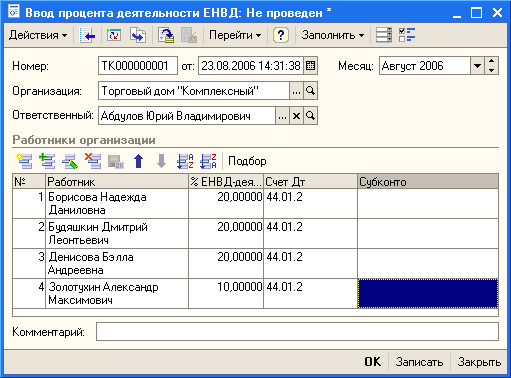Select the Золотухин Александр Максимович cell
Screen dimensions: 511x378
tap(117, 294)
